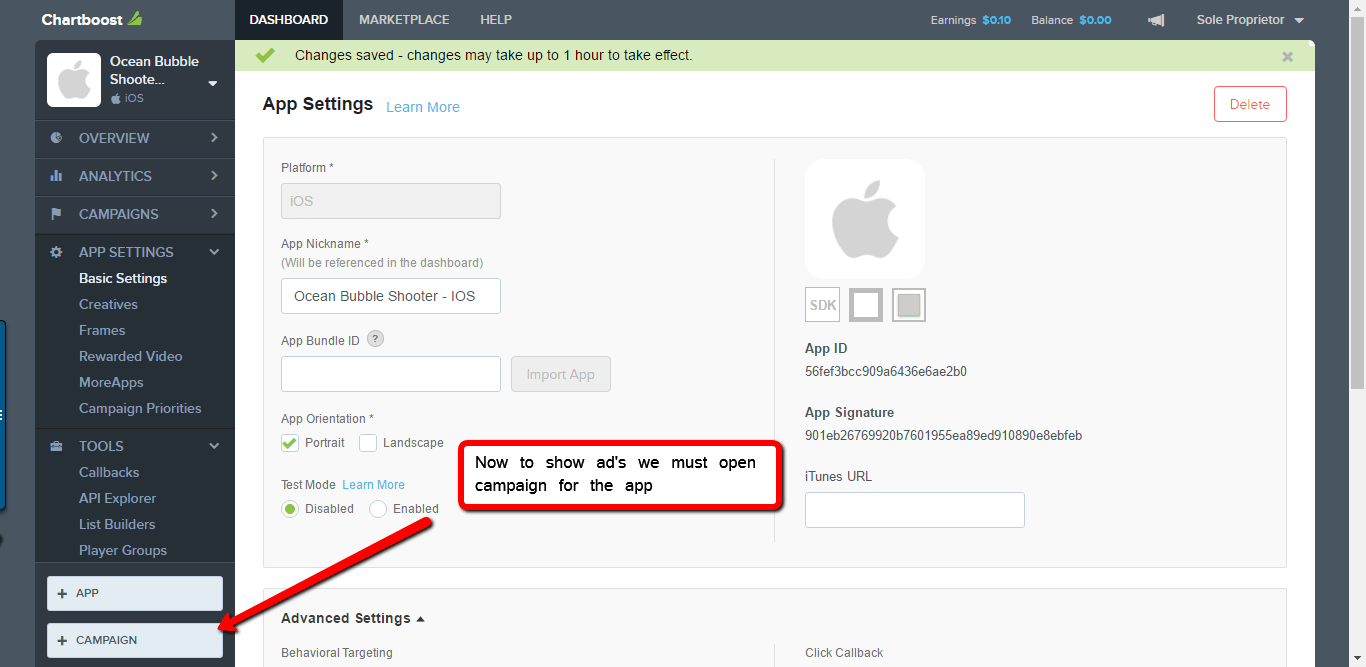
Task: Open Rewarded Video in sidebar
Action: (x=130, y=356)
